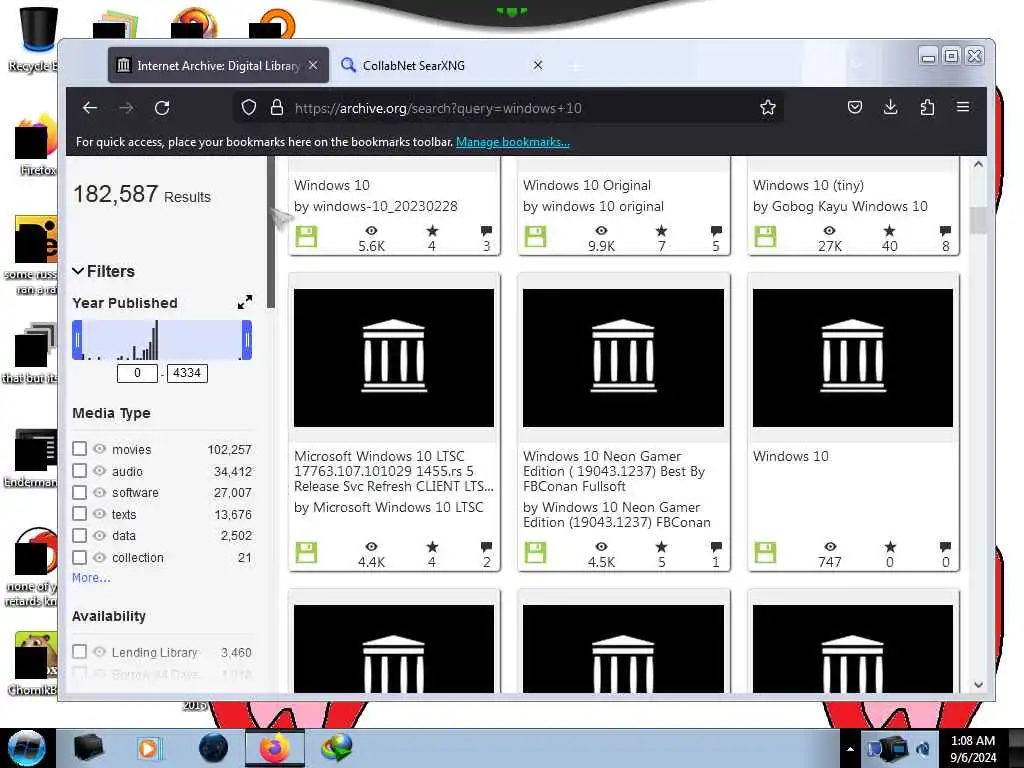The width and height of the screenshot is (1024, 768).
Task: Click reviews bubble on Windows 10 Original card
Action: click(716, 231)
